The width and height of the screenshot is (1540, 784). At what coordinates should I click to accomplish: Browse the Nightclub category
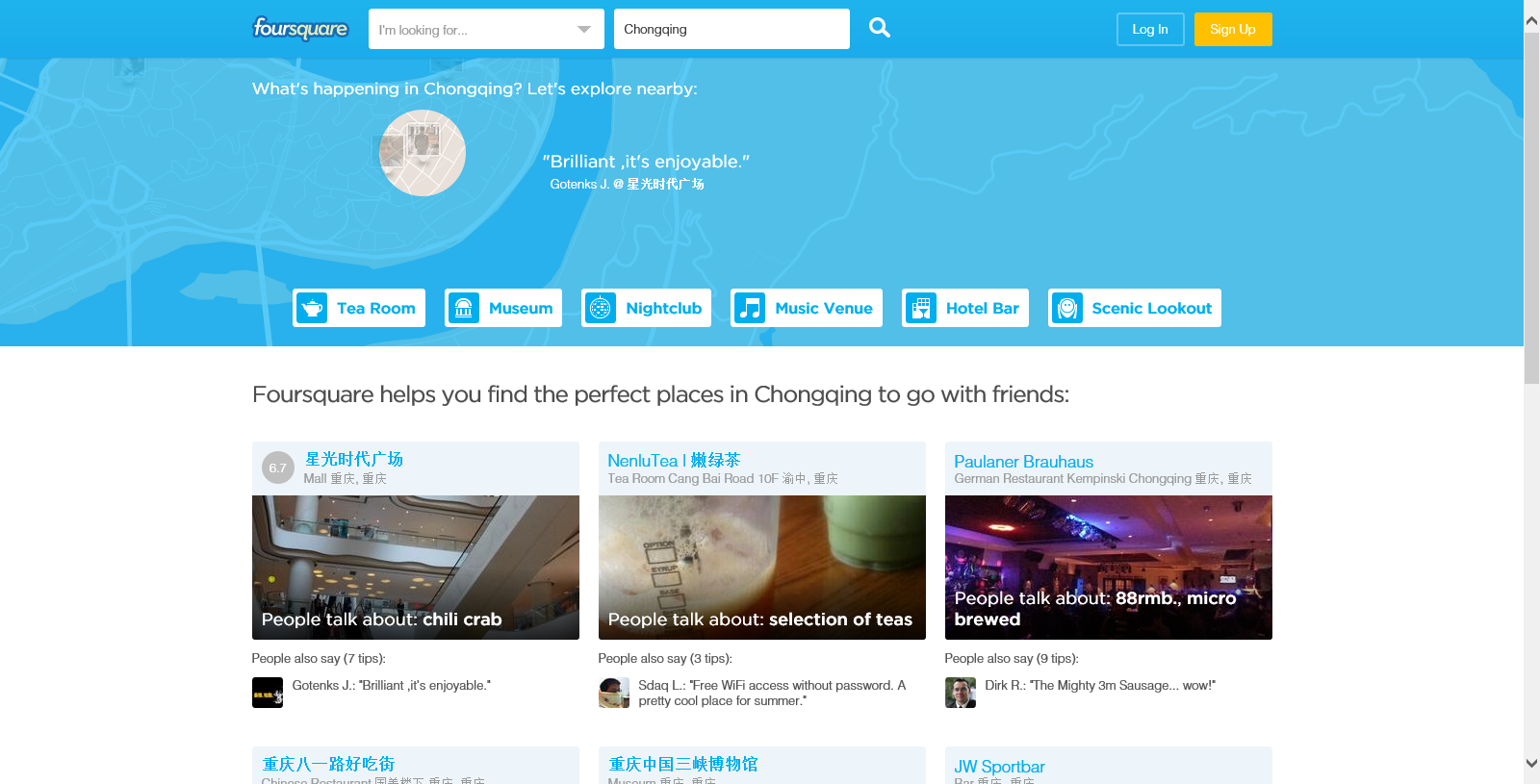click(647, 308)
